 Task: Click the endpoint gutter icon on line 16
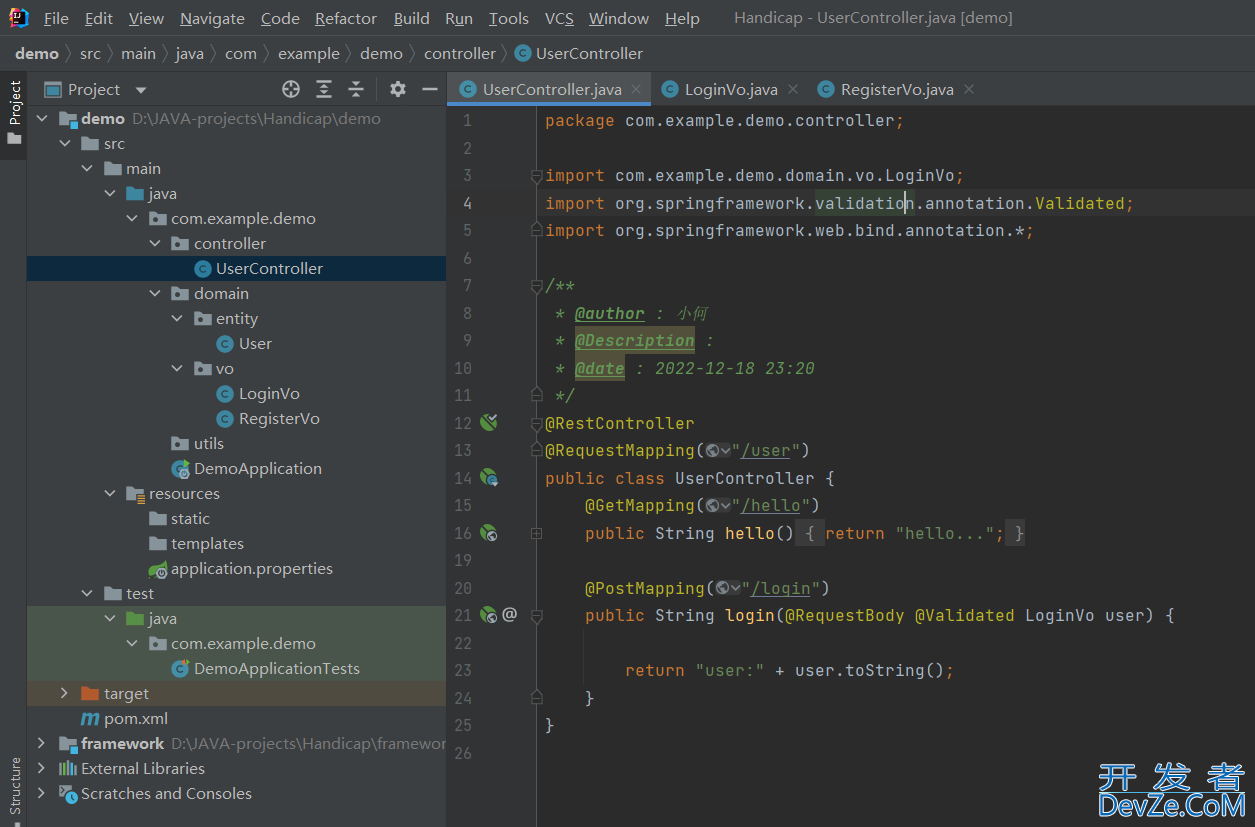click(x=489, y=533)
